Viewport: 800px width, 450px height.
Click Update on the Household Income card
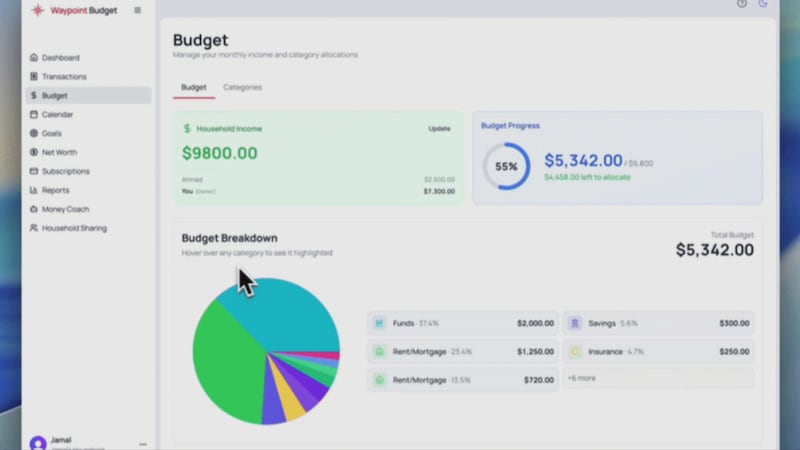tap(439, 128)
